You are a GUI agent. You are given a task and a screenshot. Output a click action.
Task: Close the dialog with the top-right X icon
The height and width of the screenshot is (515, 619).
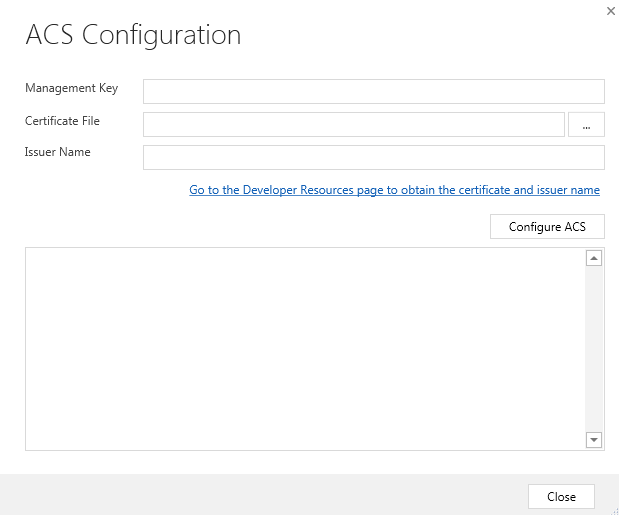click(610, 10)
